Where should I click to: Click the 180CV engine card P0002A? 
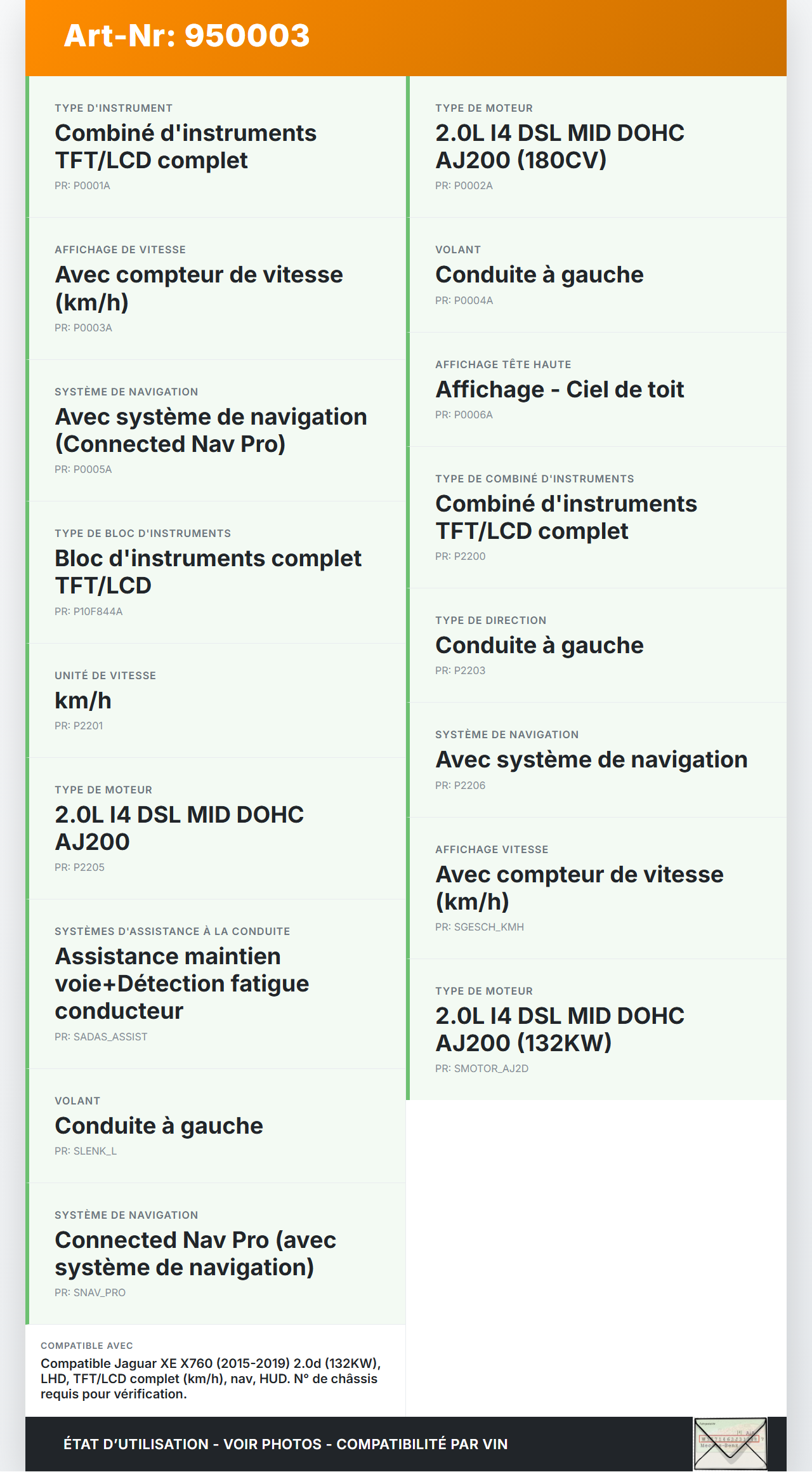pos(596,147)
